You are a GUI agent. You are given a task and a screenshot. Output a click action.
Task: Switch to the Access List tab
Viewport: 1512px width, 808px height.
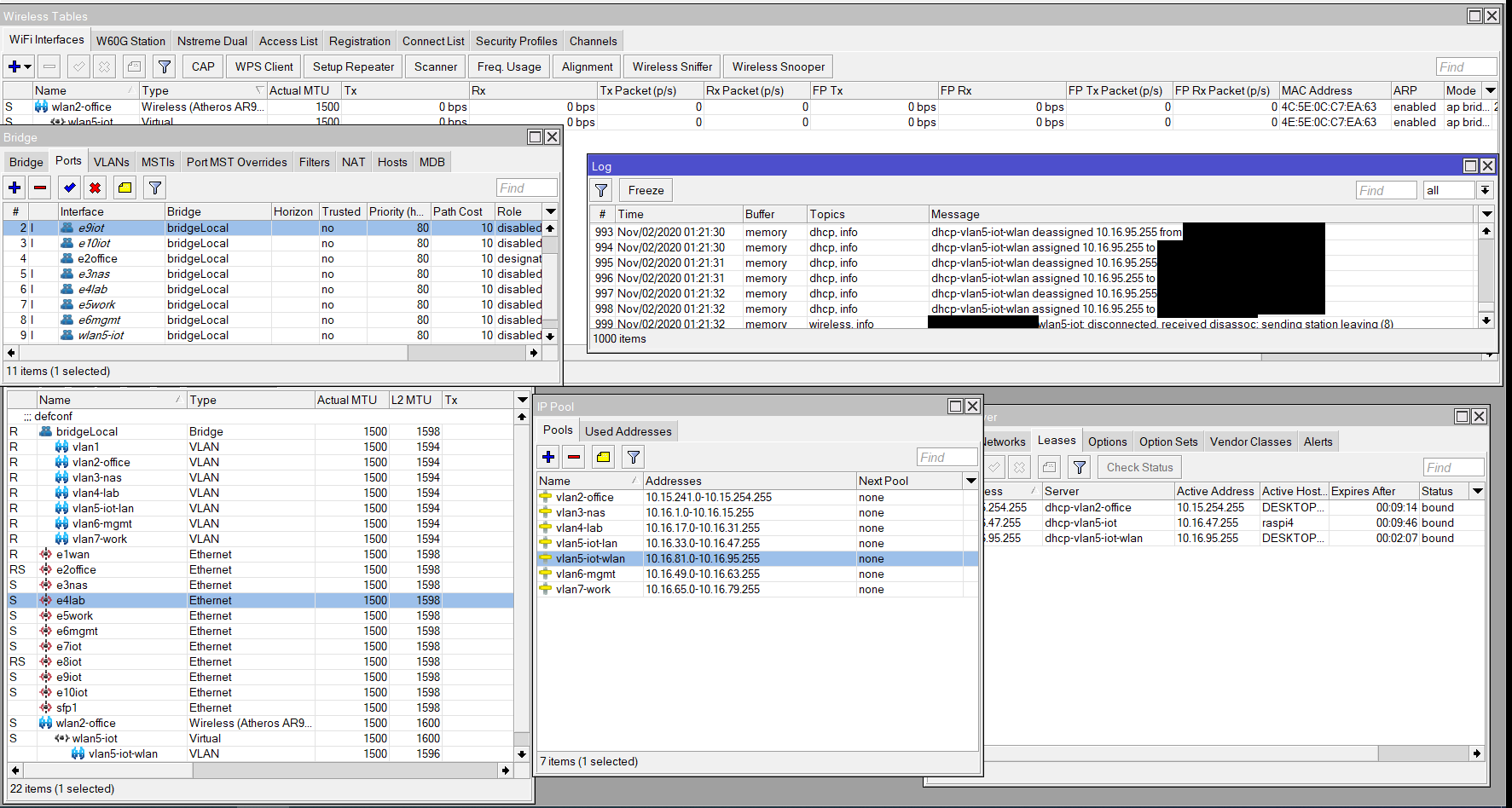tap(288, 41)
